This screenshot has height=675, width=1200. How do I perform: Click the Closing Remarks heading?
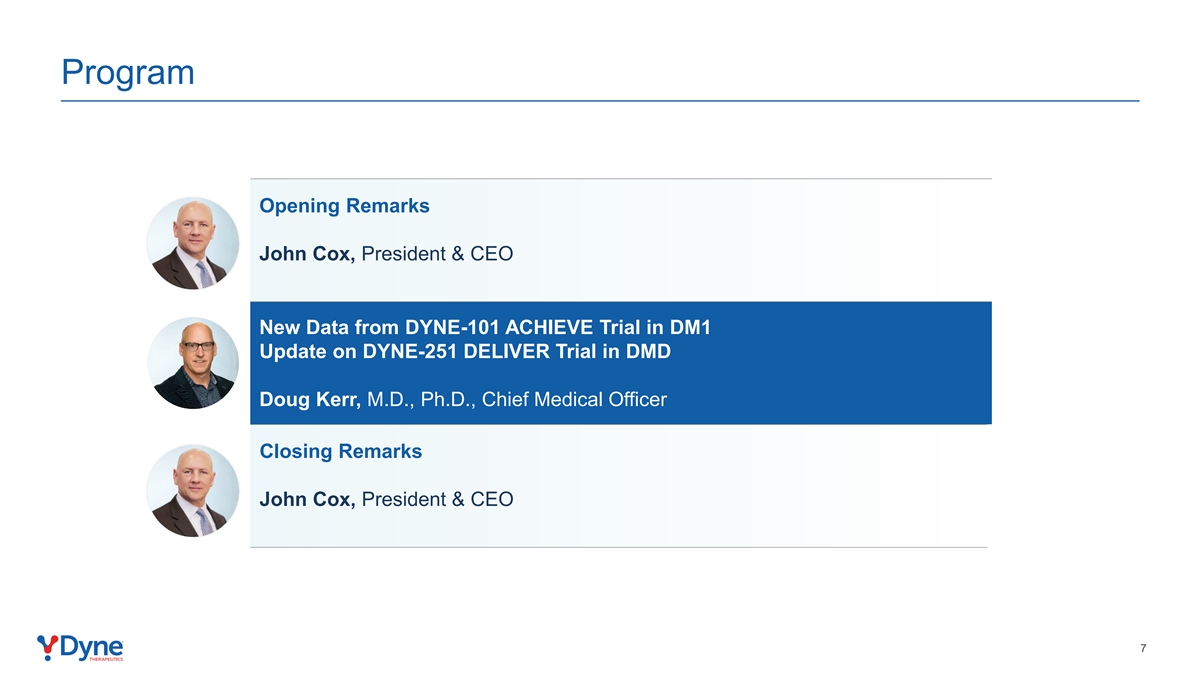coord(340,451)
